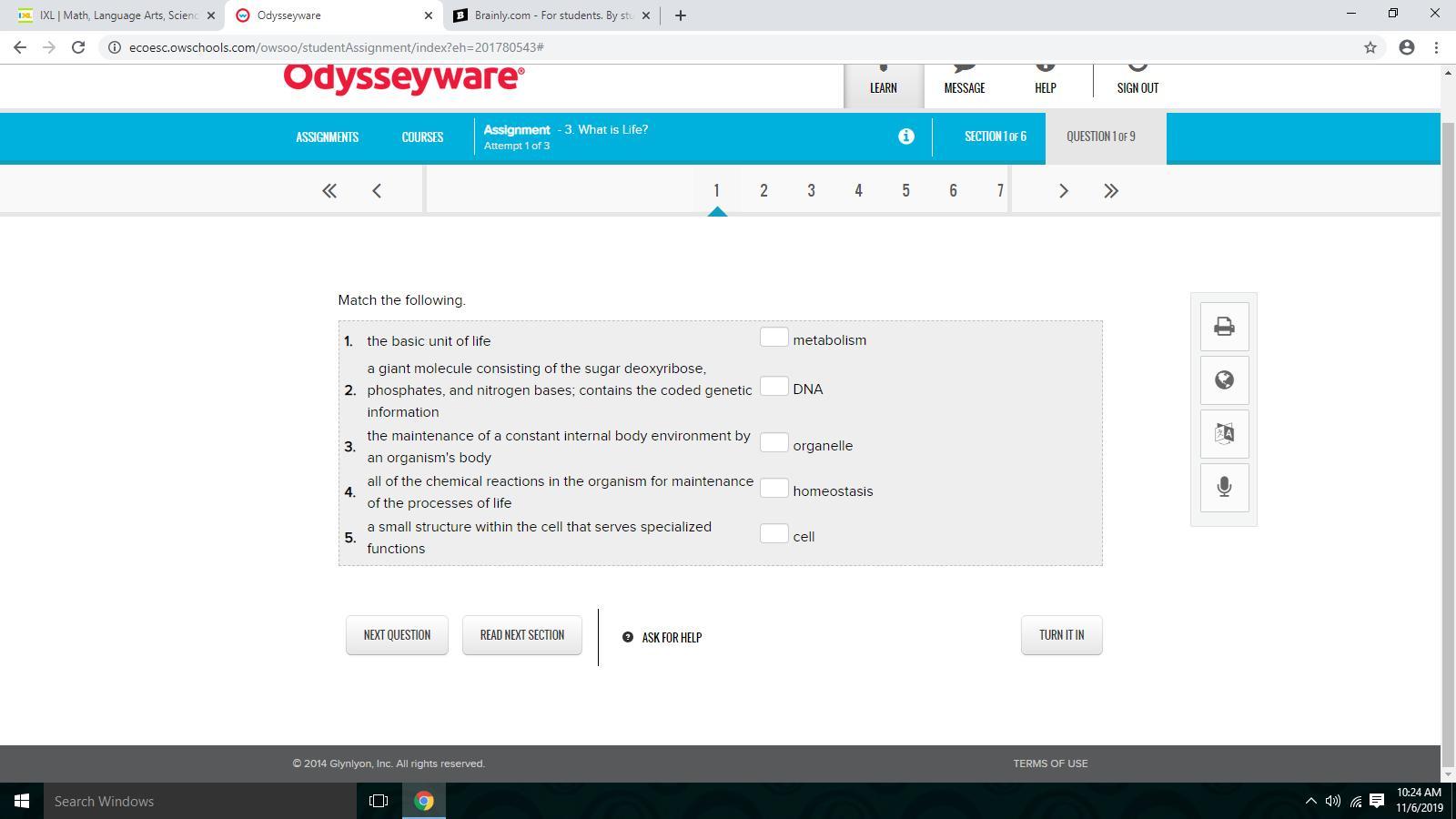Close the Odysseyware tab
The height and width of the screenshot is (819, 1456).
click(x=429, y=15)
